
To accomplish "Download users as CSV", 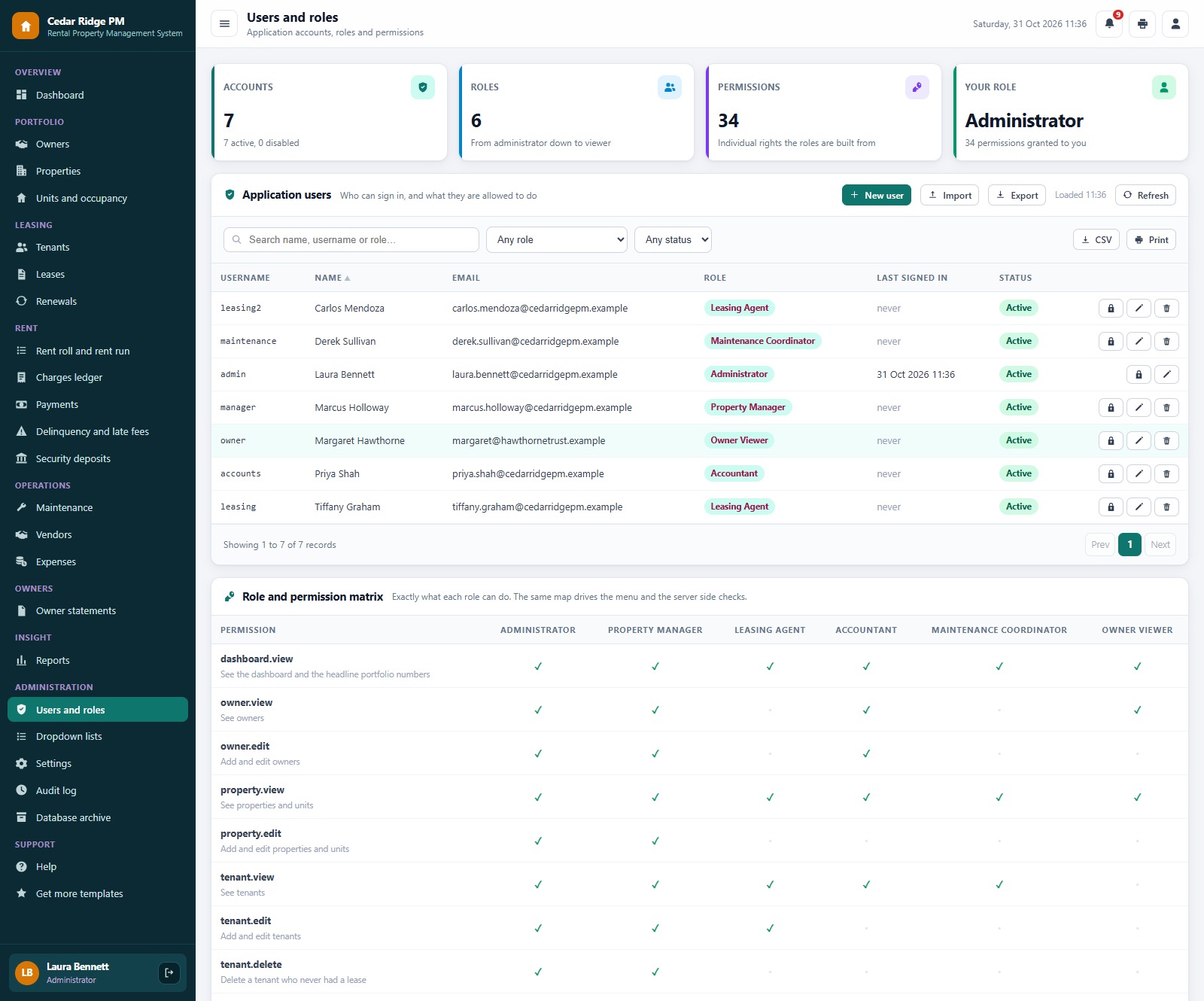I will pyautogui.click(x=1096, y=239).
